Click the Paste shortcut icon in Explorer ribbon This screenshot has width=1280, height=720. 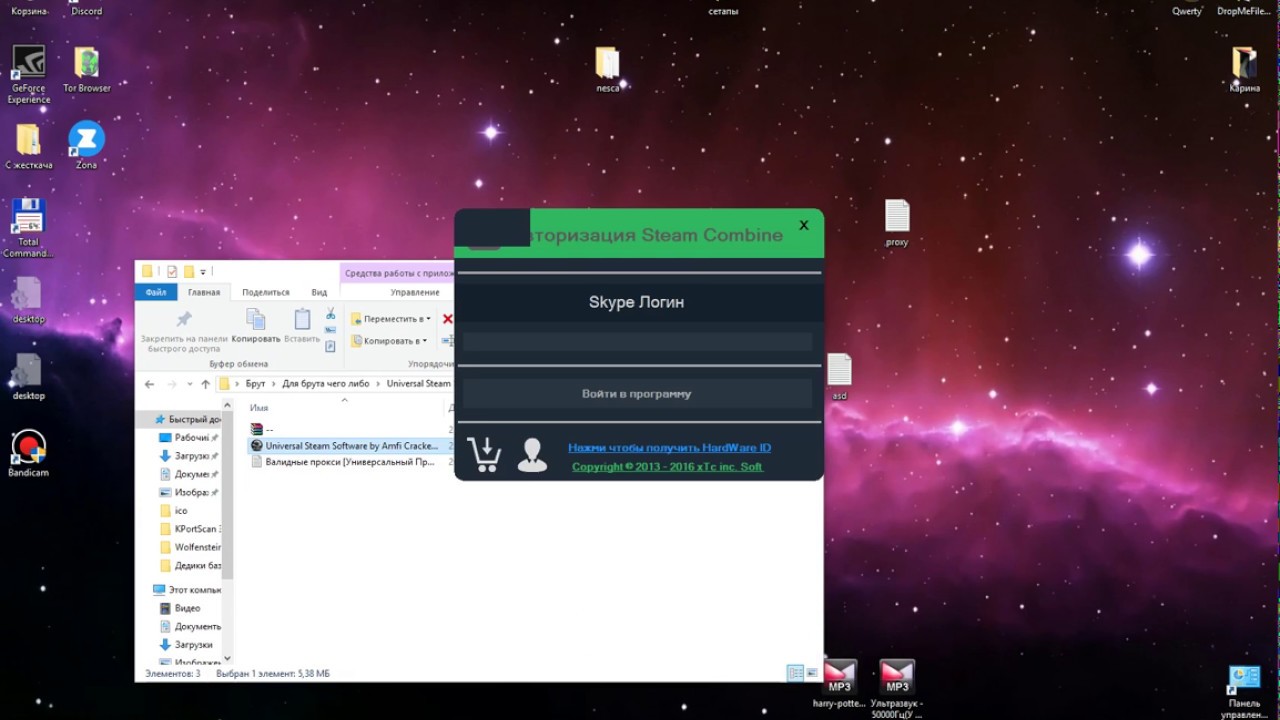(x=330, y=346)
